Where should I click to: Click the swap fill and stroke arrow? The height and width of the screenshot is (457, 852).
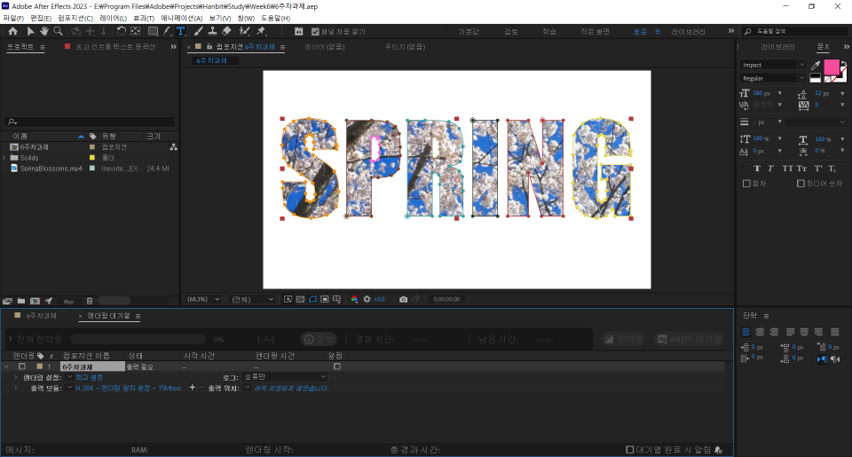point(843,64)
